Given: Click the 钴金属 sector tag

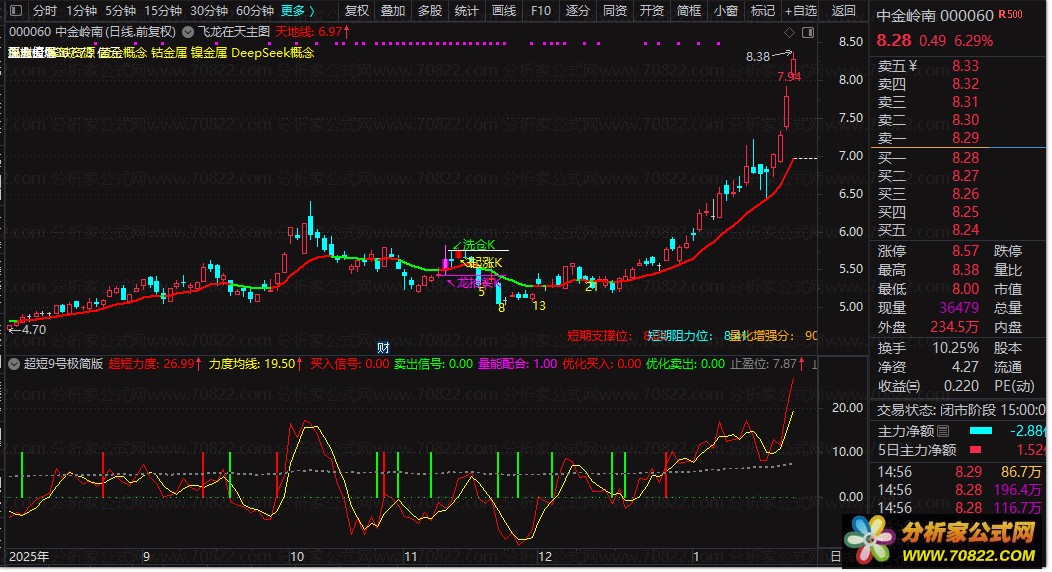Looking at the screenshot, I should coord(169,52).
